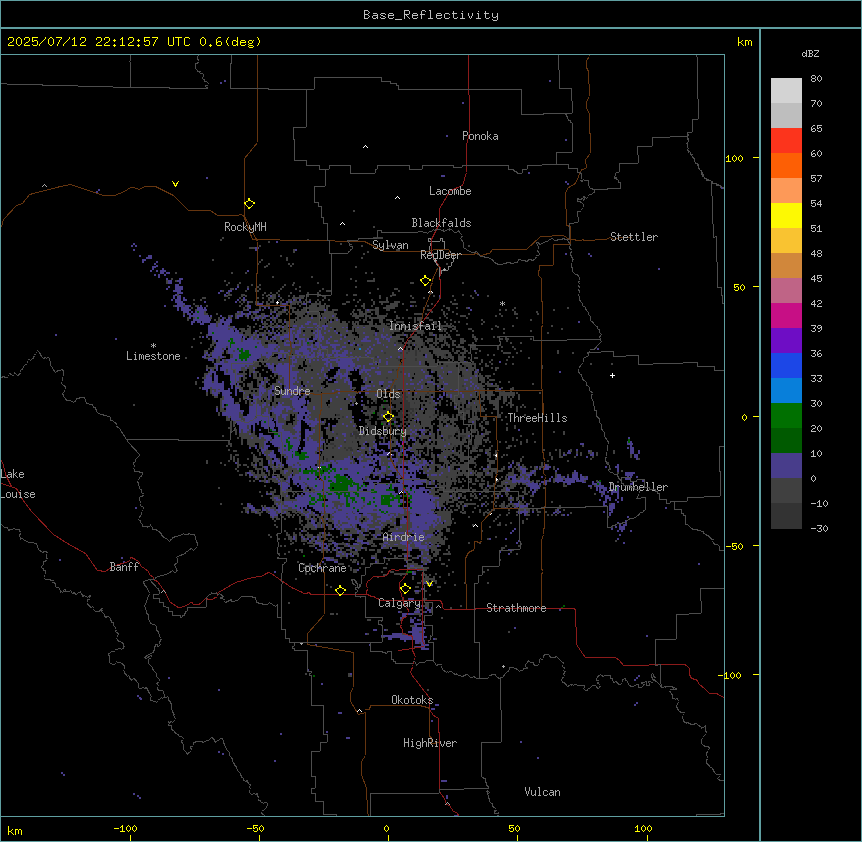
Task: Click the km unit label near the timestamp row
Action: pyautogui.click(x=744, y=42)
